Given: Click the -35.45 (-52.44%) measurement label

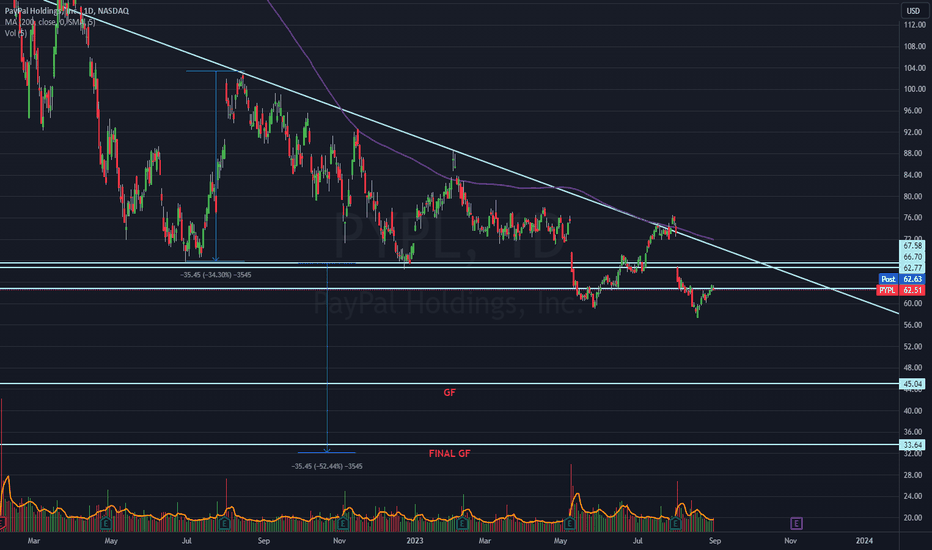Looking at the screenshot, I should tap(327, 466).
